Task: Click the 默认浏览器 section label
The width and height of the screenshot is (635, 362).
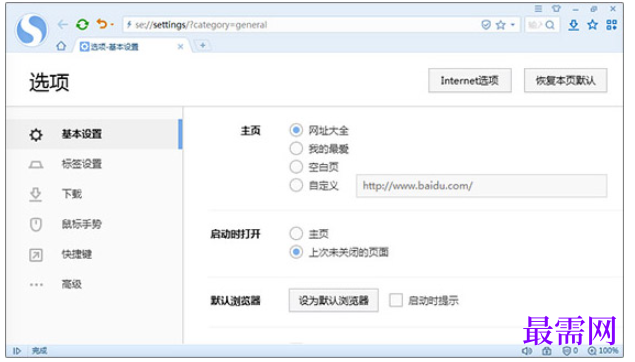Action: tap(235, 300)
